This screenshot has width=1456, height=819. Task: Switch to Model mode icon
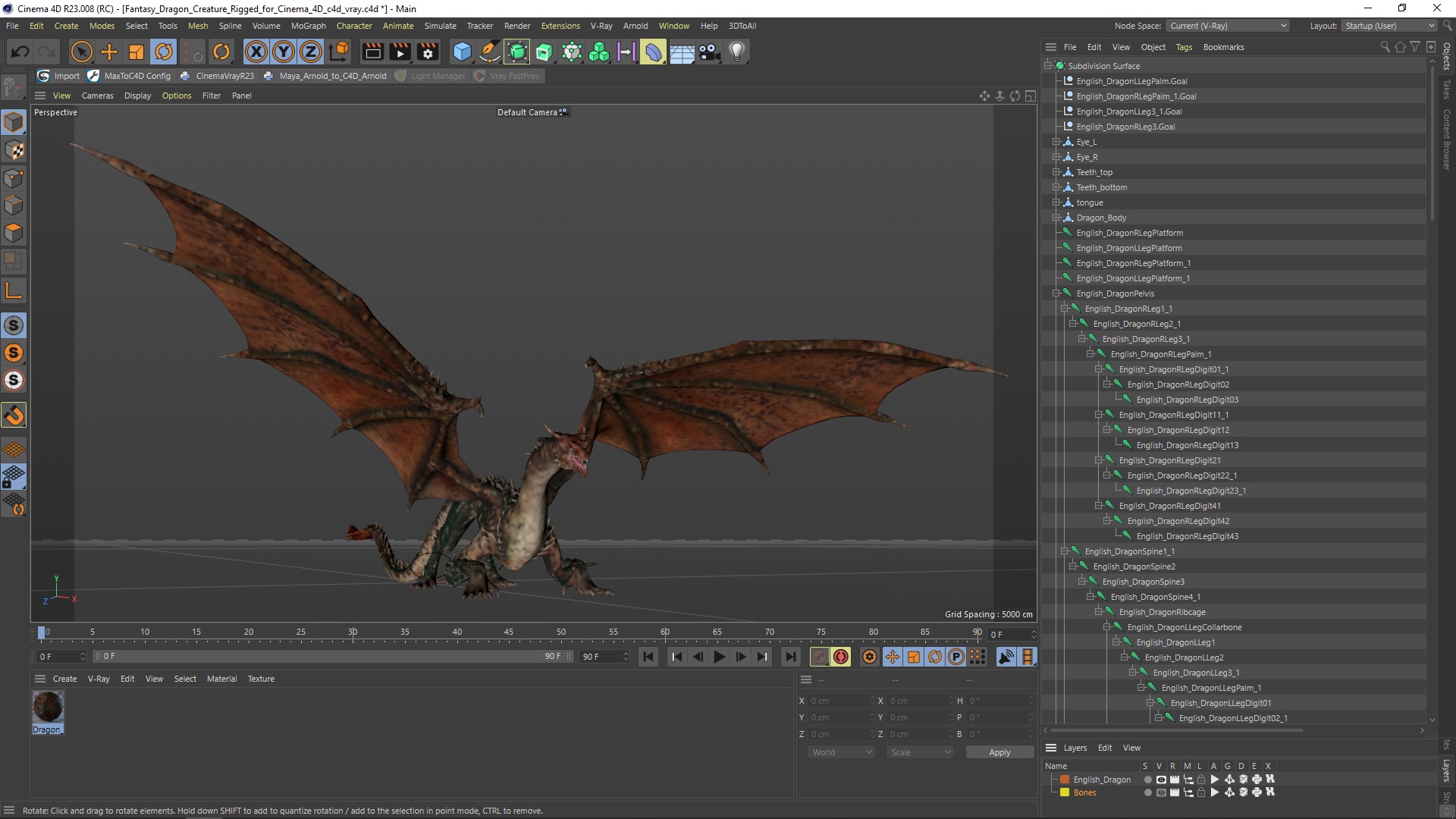14,122
